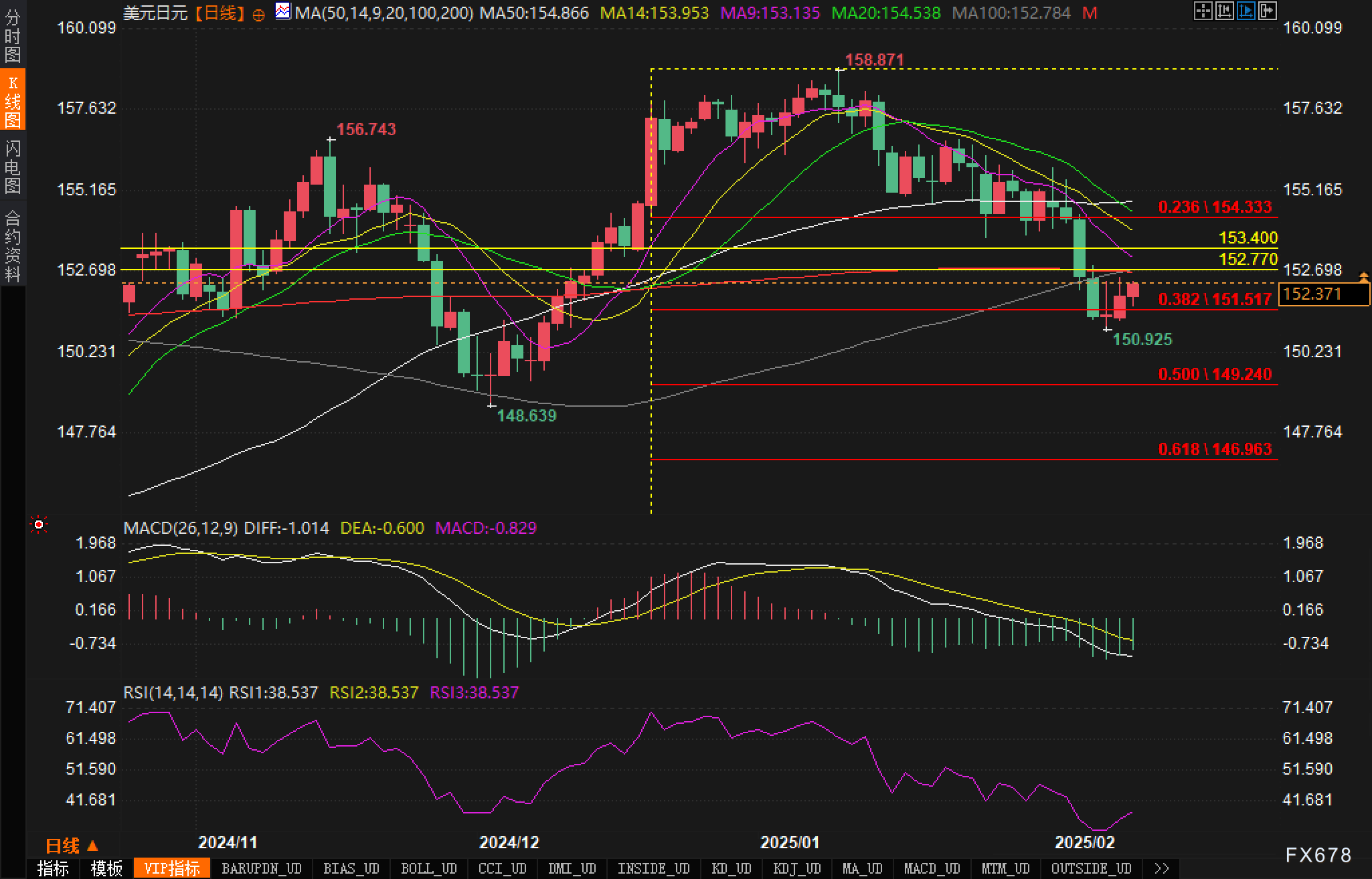Select the K线图 sidebar mode

(13, 100)
